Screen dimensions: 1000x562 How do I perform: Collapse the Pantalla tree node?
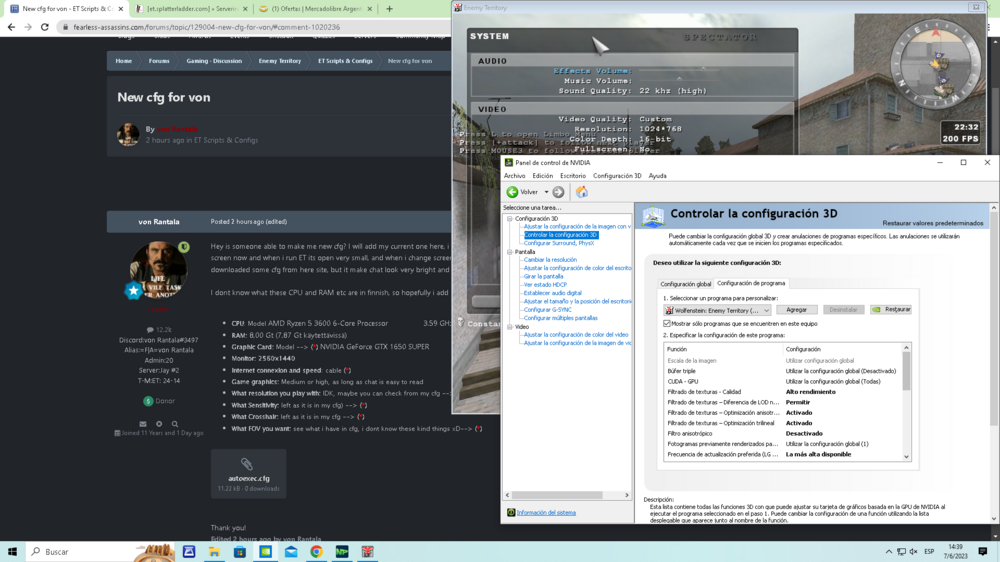pos(510,252)
